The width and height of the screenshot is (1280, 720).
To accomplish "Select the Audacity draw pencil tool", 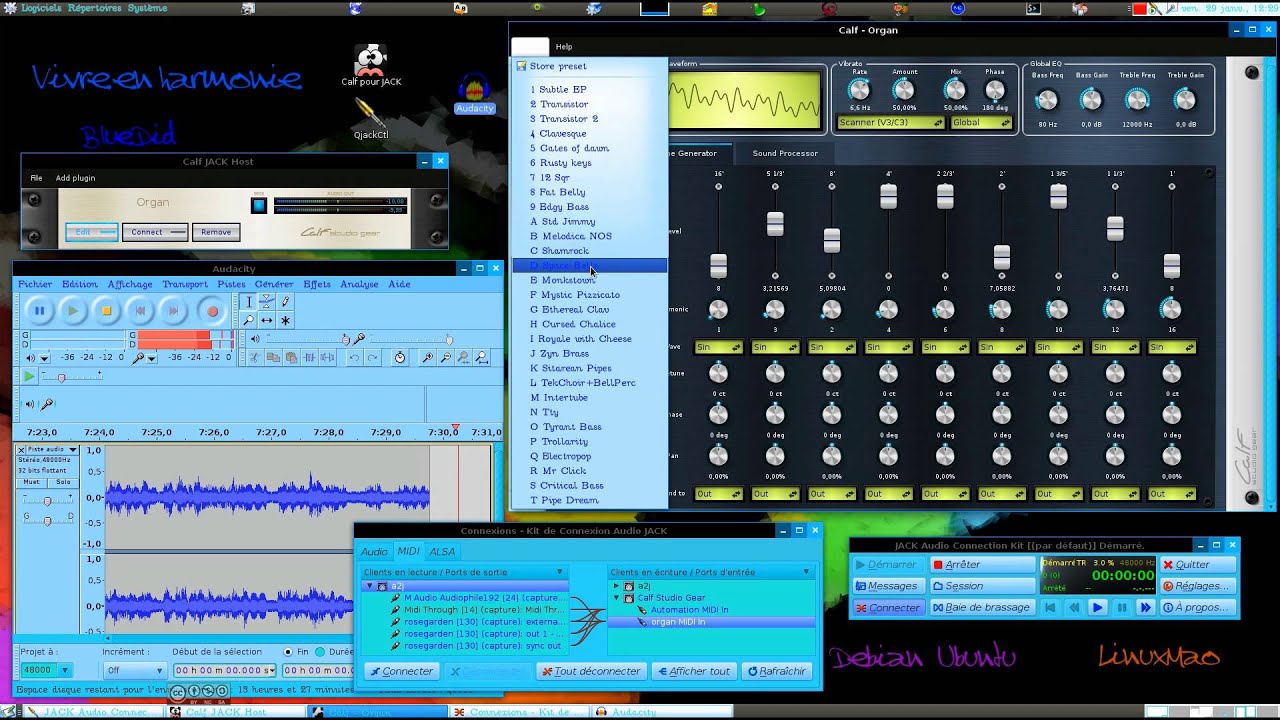I will coord(285,302).
